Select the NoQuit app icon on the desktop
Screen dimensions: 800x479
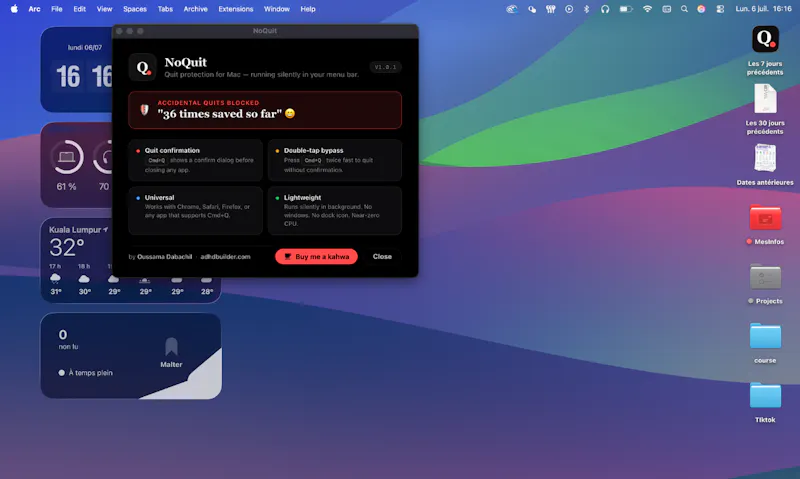(765, 39)
